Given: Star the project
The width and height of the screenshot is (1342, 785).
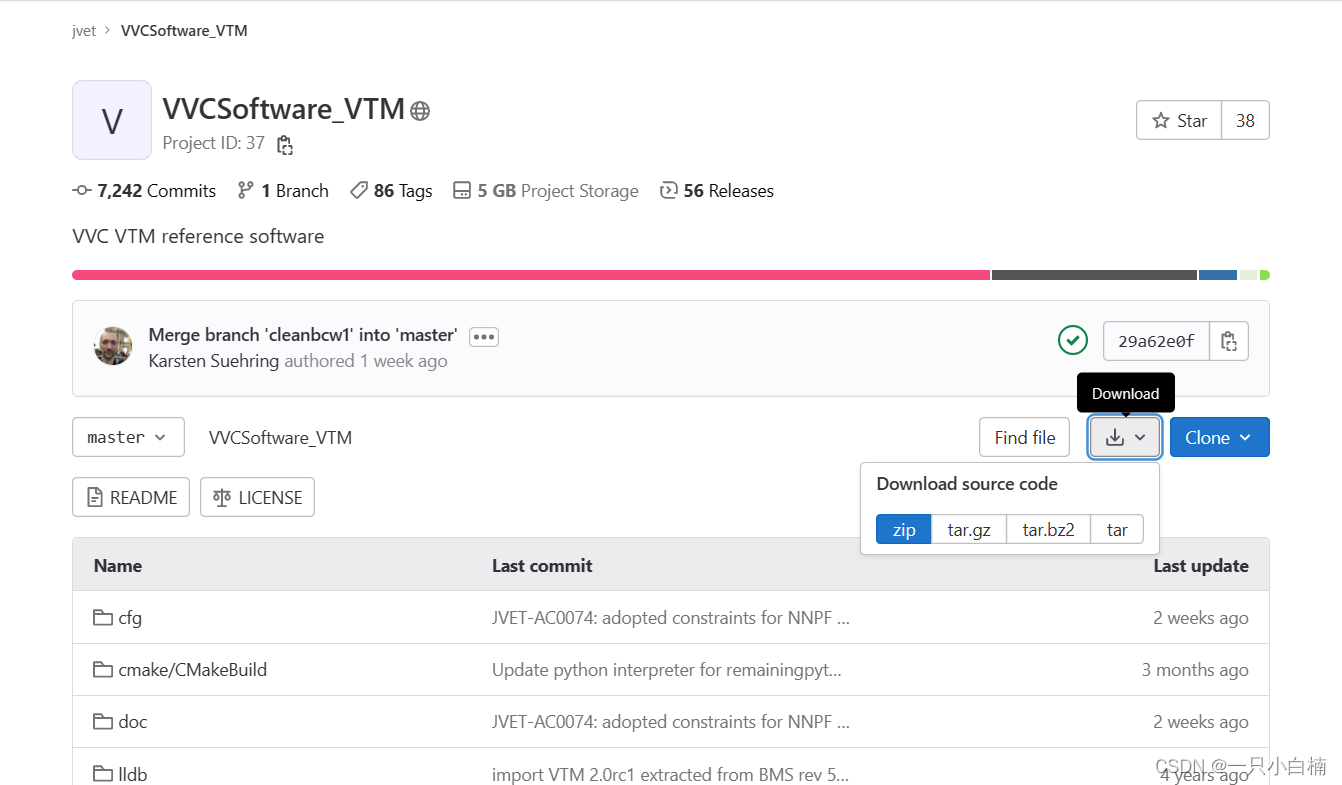Looking at the screenshot, I should tap(1179, 121).
